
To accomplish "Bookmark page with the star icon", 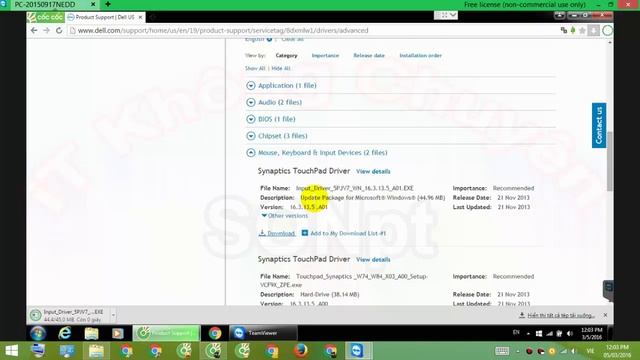I will coord(582,31).
